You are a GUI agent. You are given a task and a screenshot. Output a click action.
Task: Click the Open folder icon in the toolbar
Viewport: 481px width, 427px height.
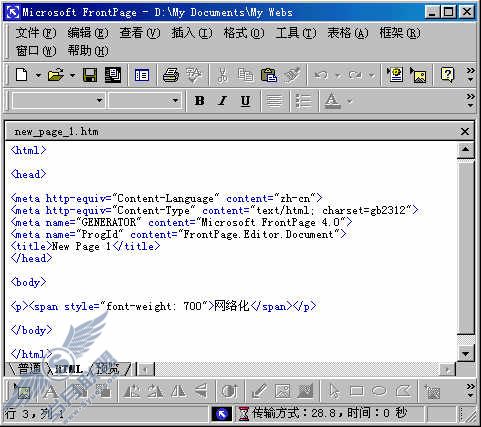click(56, 75)
